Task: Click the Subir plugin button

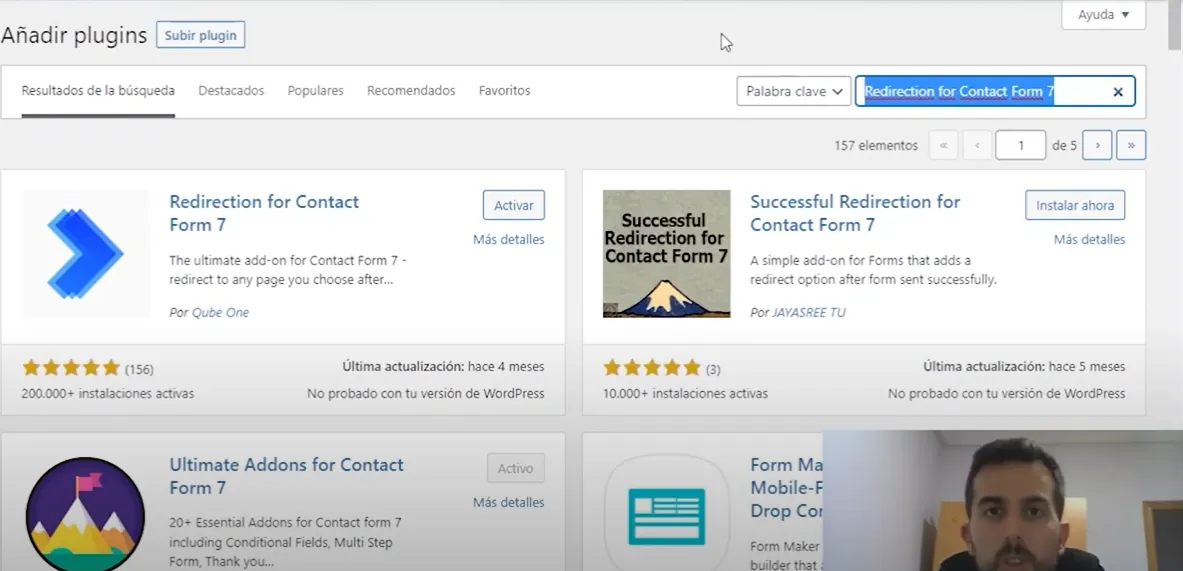Action: pyautogui.click(x=201, y=35)
